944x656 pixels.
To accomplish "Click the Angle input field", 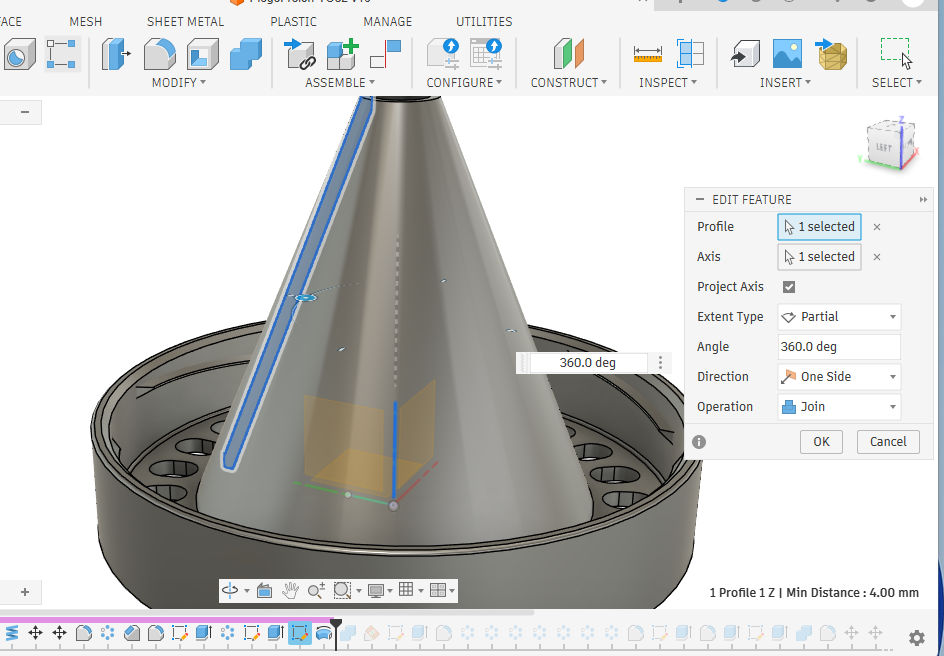I will 838,347.
